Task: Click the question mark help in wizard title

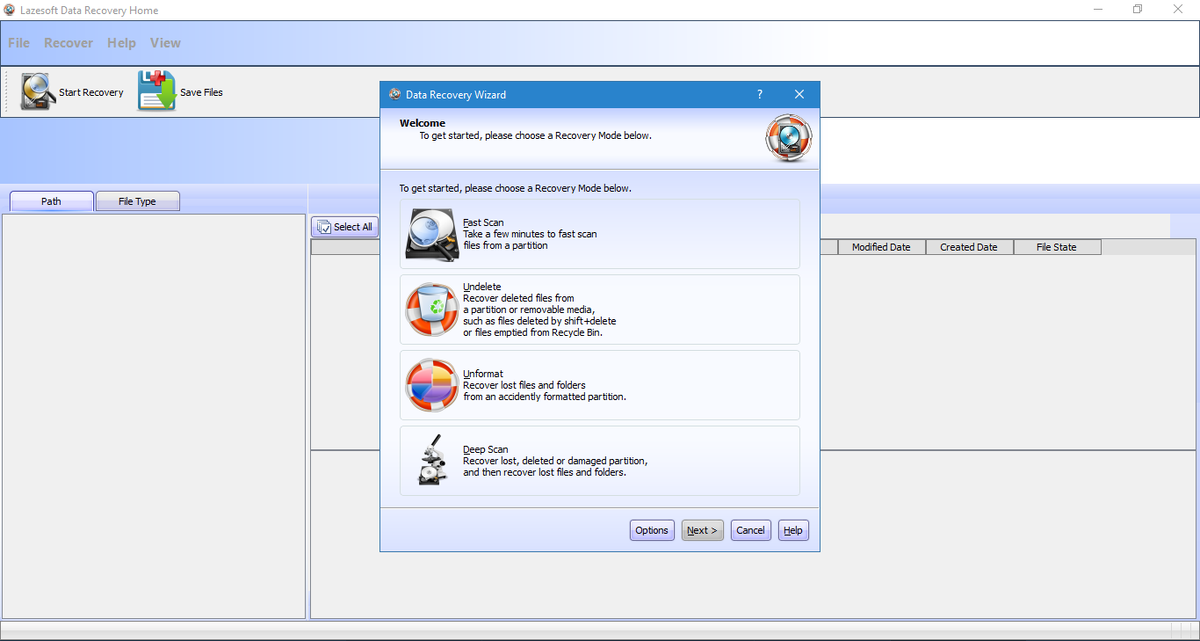Action: 759,95
